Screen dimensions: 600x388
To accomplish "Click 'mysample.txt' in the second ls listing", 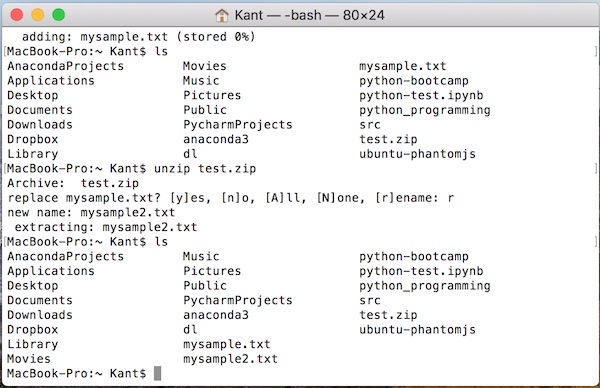I will click(227, 344).
